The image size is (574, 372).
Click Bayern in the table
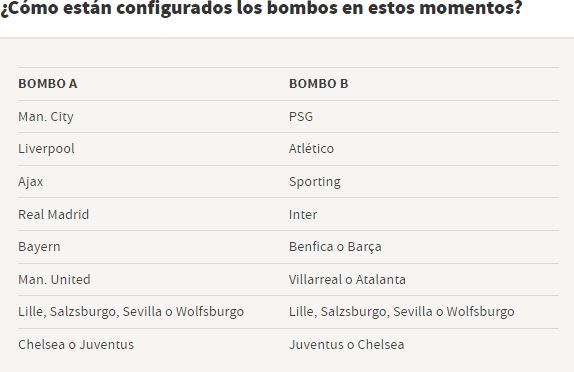point(39,247)
